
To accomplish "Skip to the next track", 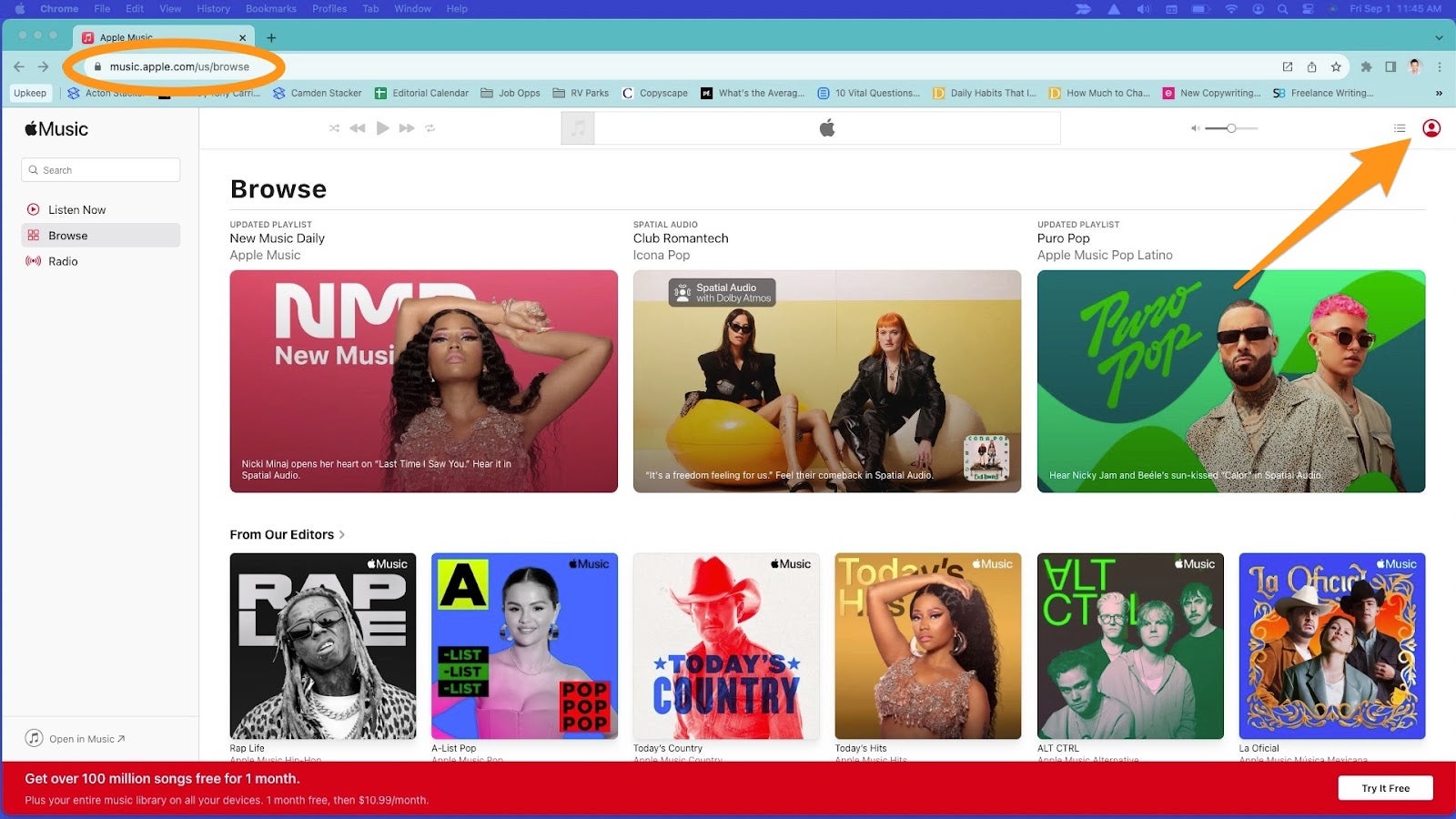I will [407, 128].
